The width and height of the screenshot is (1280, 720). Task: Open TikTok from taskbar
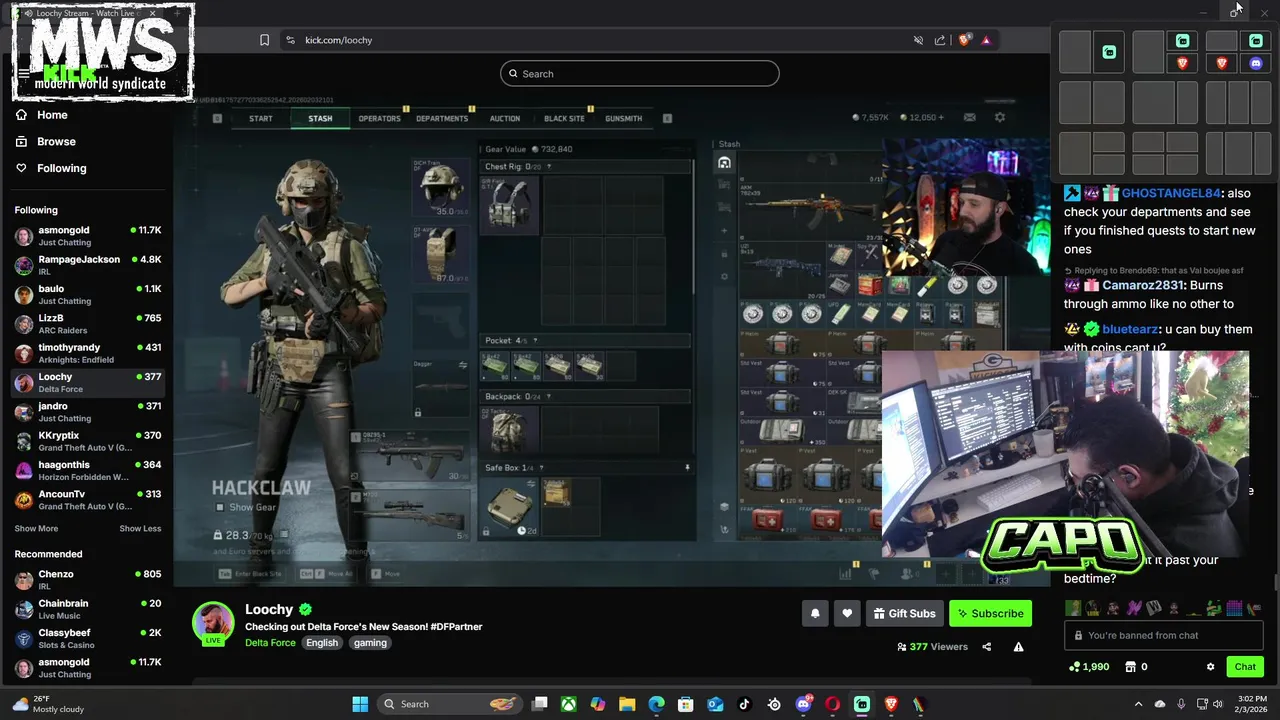(x=744, y=704)
